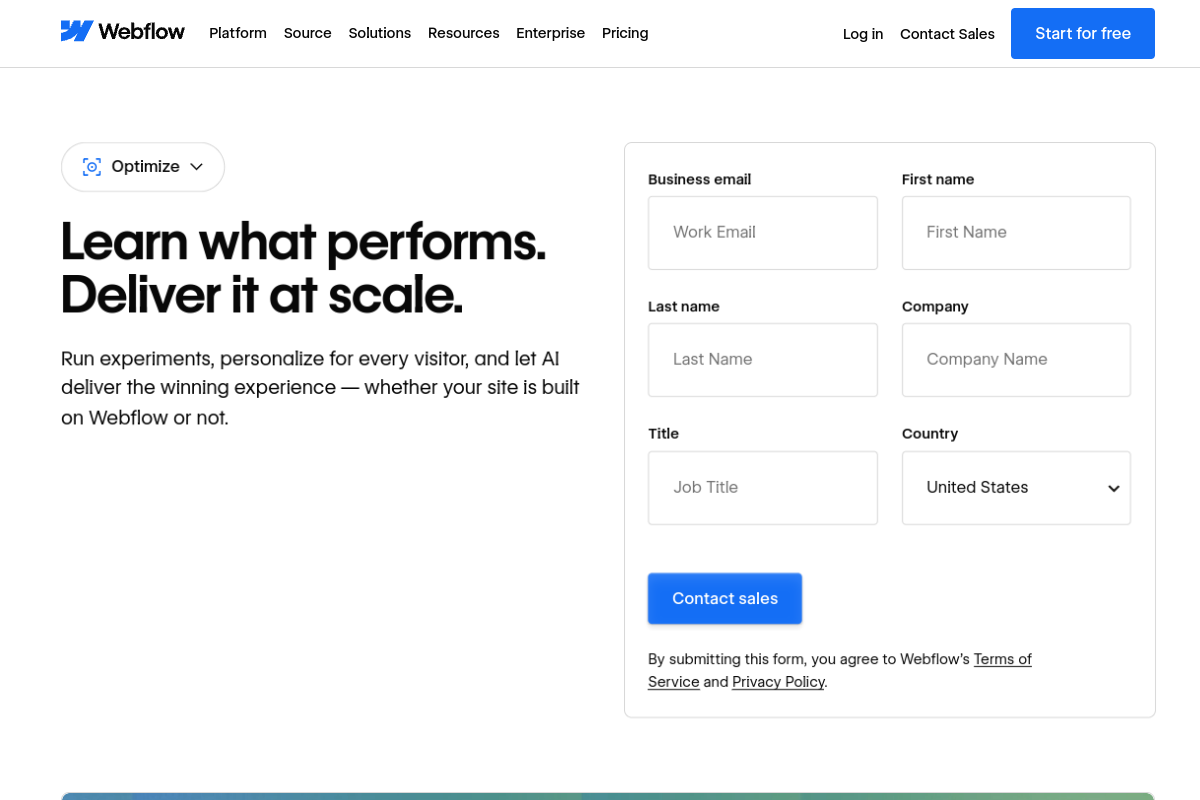1200x800 pixels.
Task: Focus the Last Name field
Action: pos(763,360)
